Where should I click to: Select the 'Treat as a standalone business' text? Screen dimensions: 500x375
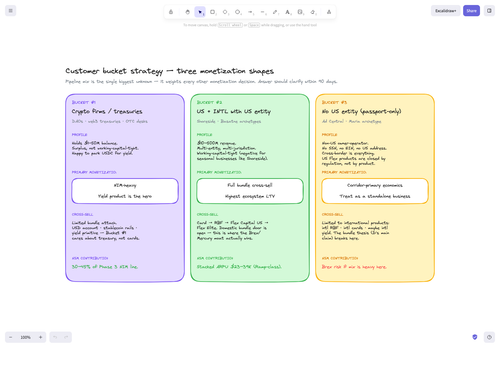375,196
